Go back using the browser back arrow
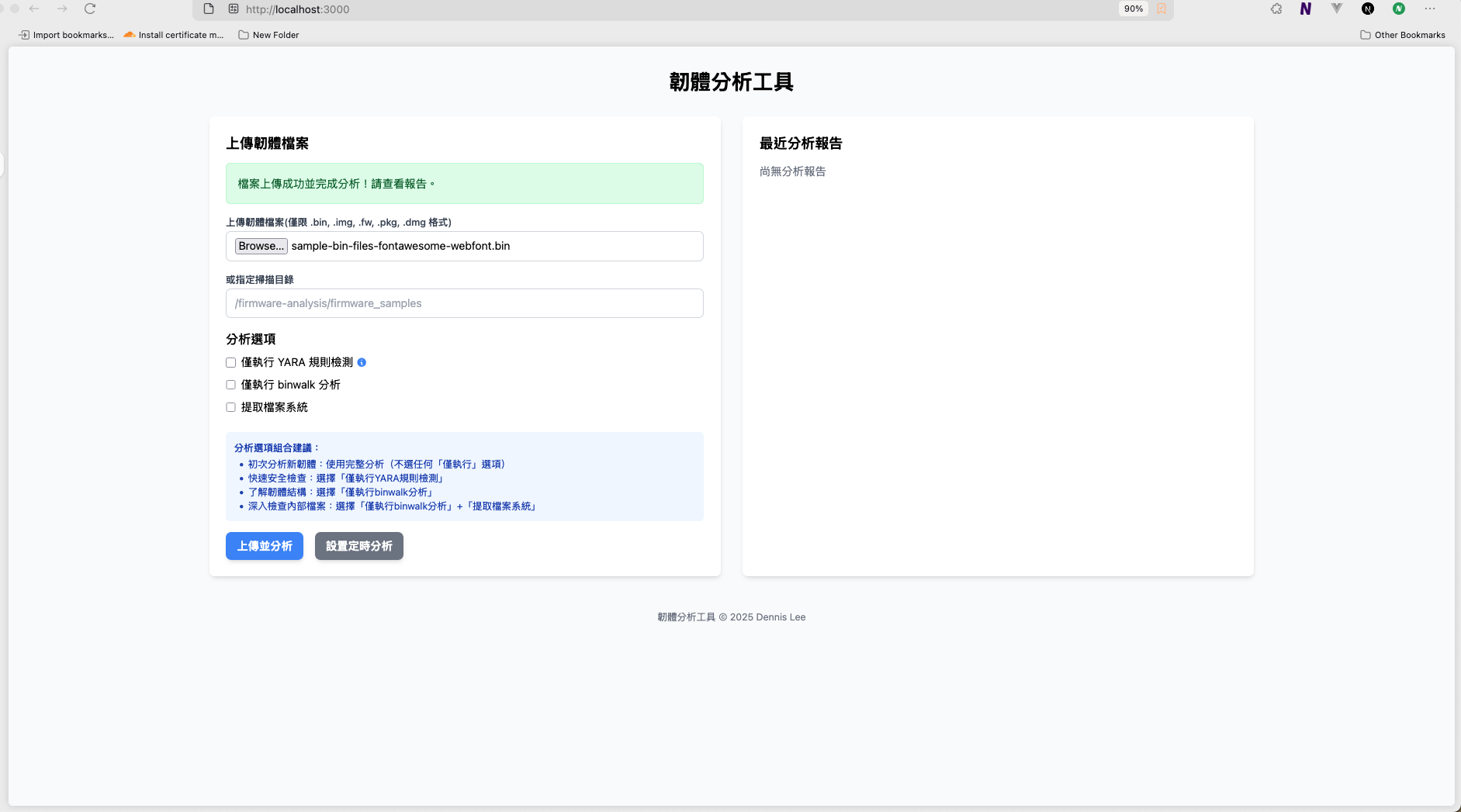The width and height of the screenshot is (1461, 812). pyautogui.click(x=34, y=9)
